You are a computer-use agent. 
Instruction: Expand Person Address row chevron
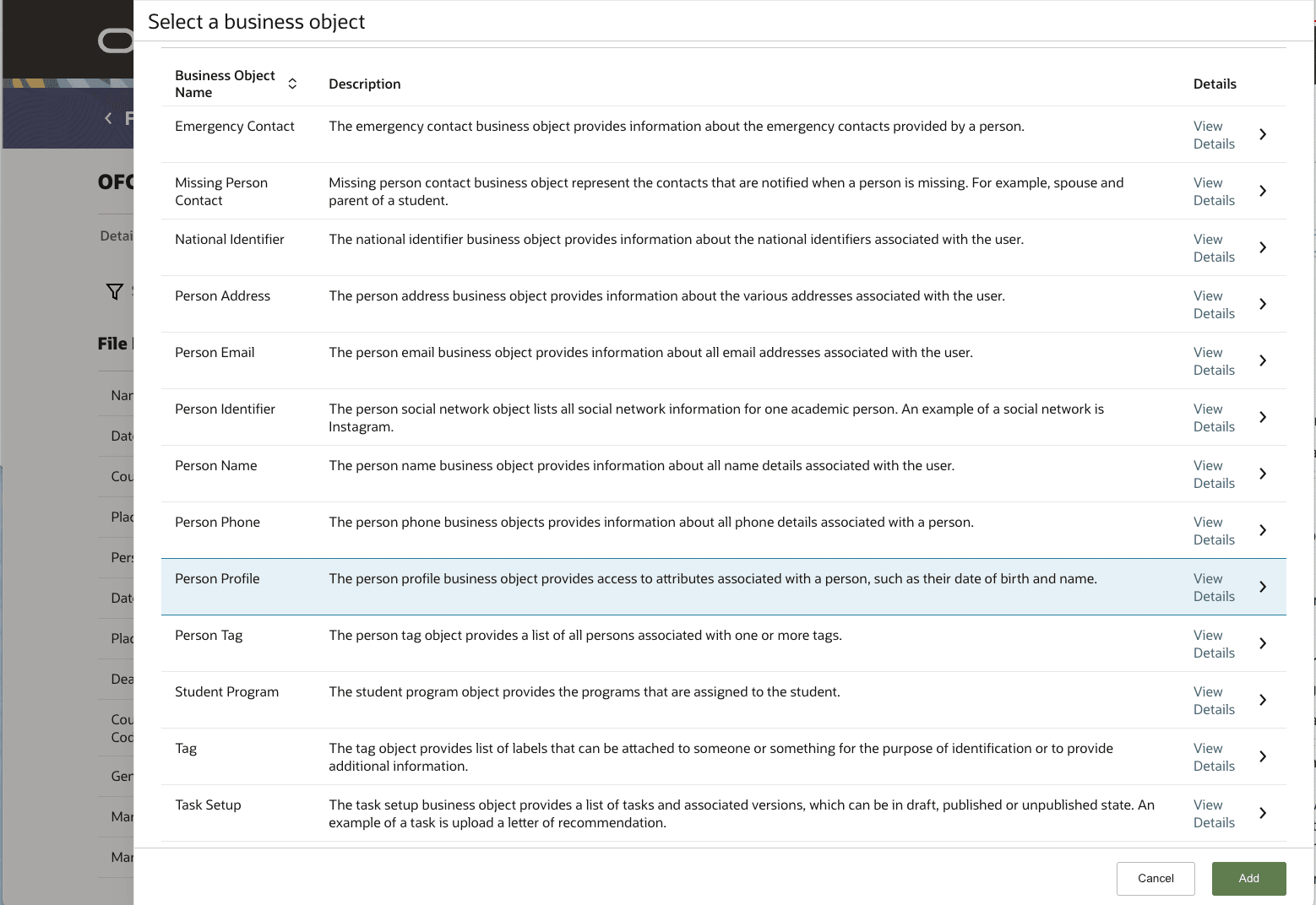click(1263, 304)
